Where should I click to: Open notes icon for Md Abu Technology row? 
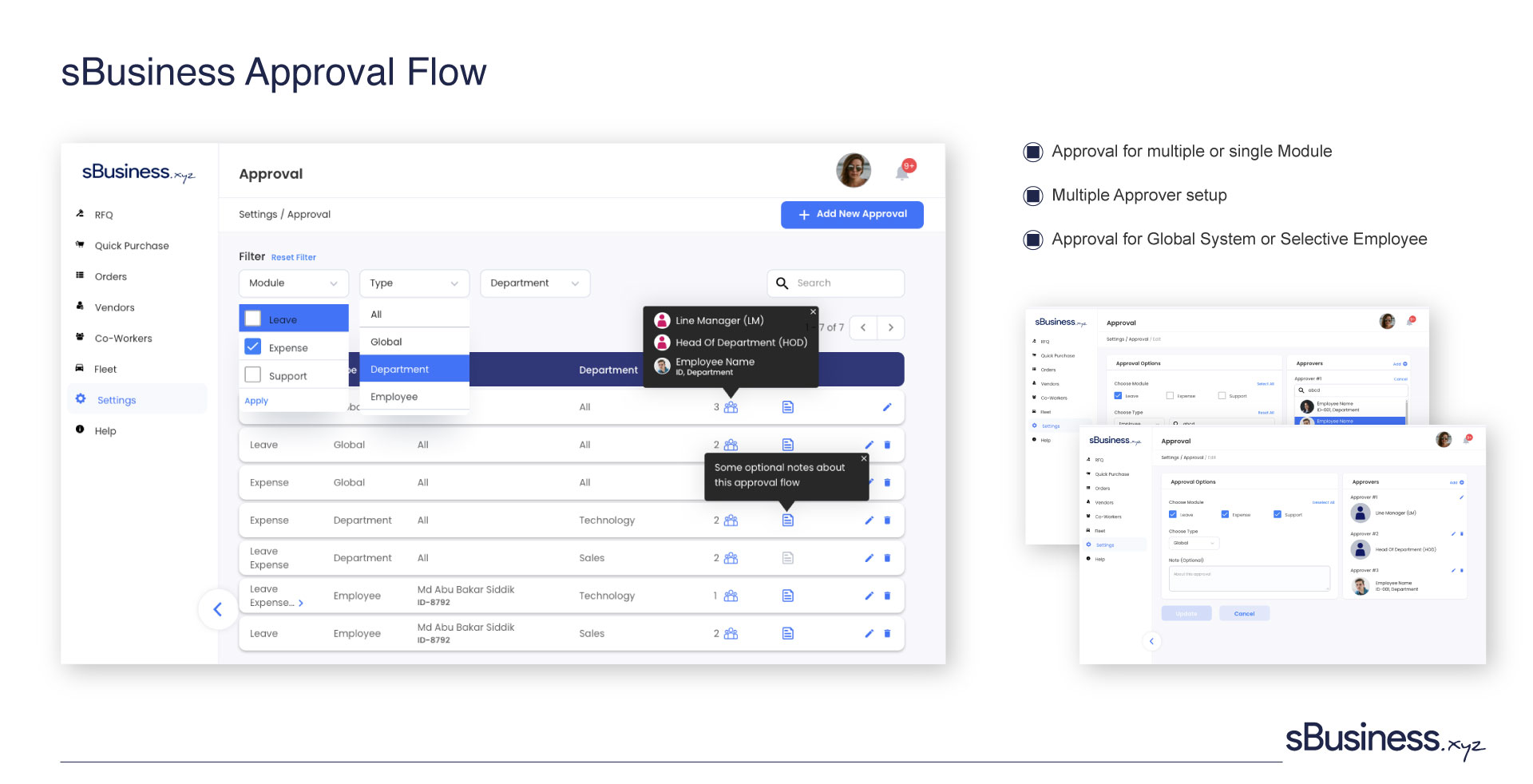787,596
